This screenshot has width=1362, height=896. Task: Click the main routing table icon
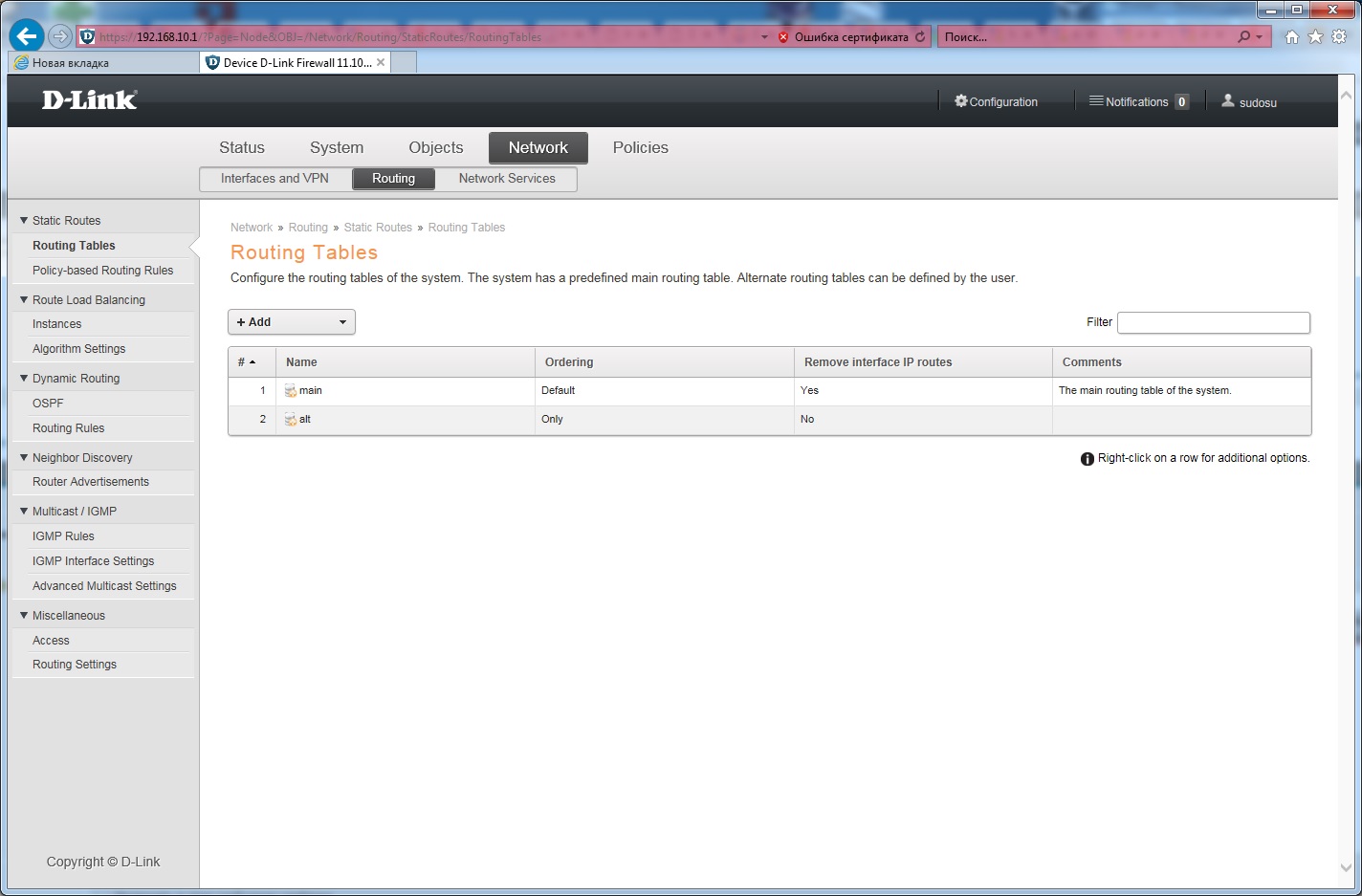291,391
